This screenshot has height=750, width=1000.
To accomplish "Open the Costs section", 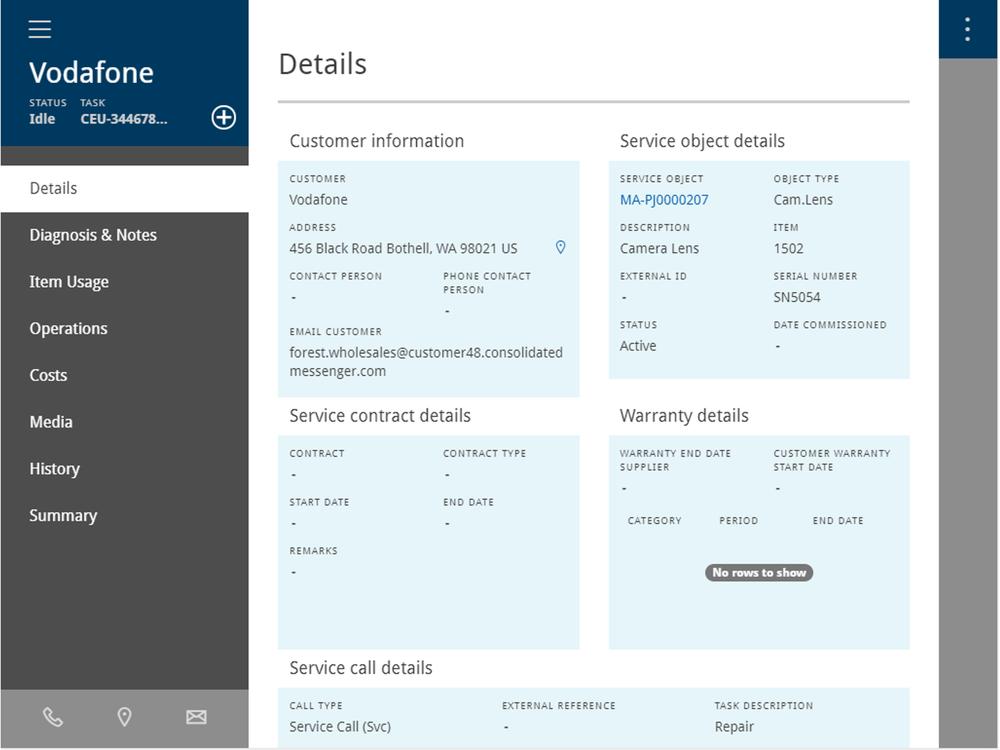I will point(49,376).
